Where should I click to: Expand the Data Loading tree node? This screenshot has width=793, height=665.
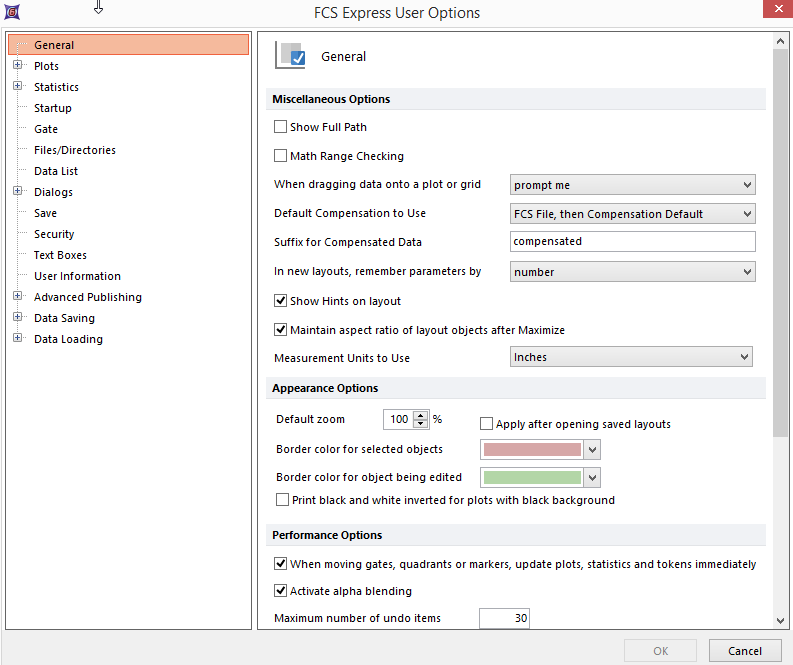(x=18, y=339)
